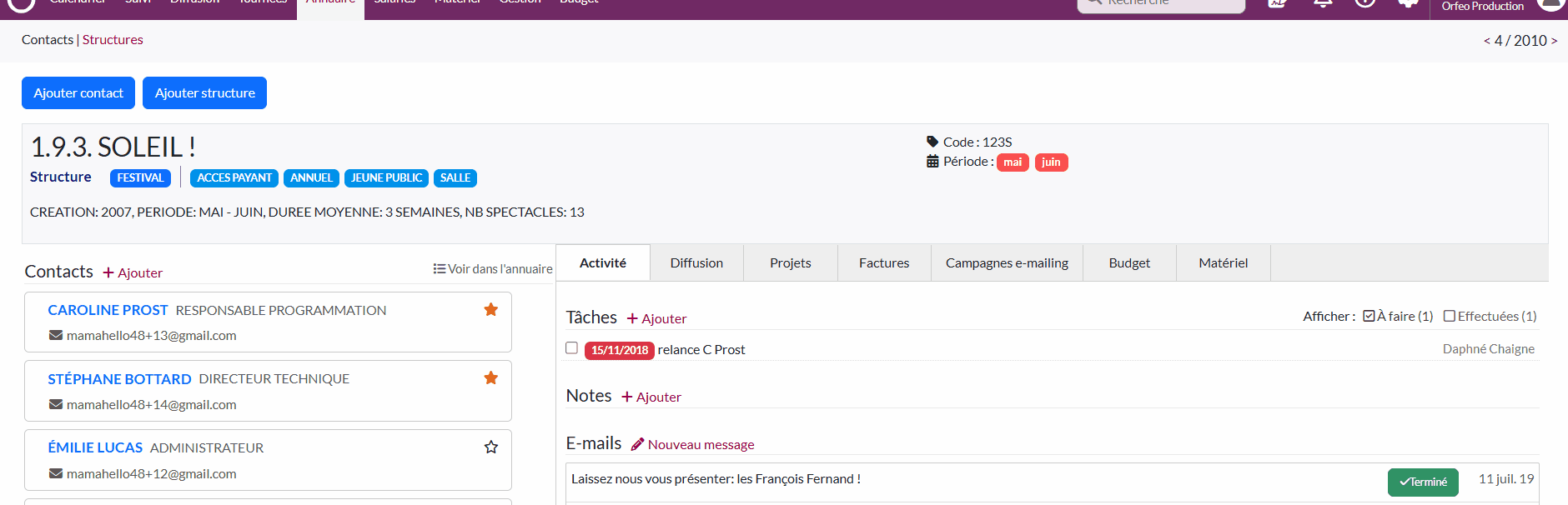
Task: Open the user avatar in top bar
Action: click(1550, 4)
